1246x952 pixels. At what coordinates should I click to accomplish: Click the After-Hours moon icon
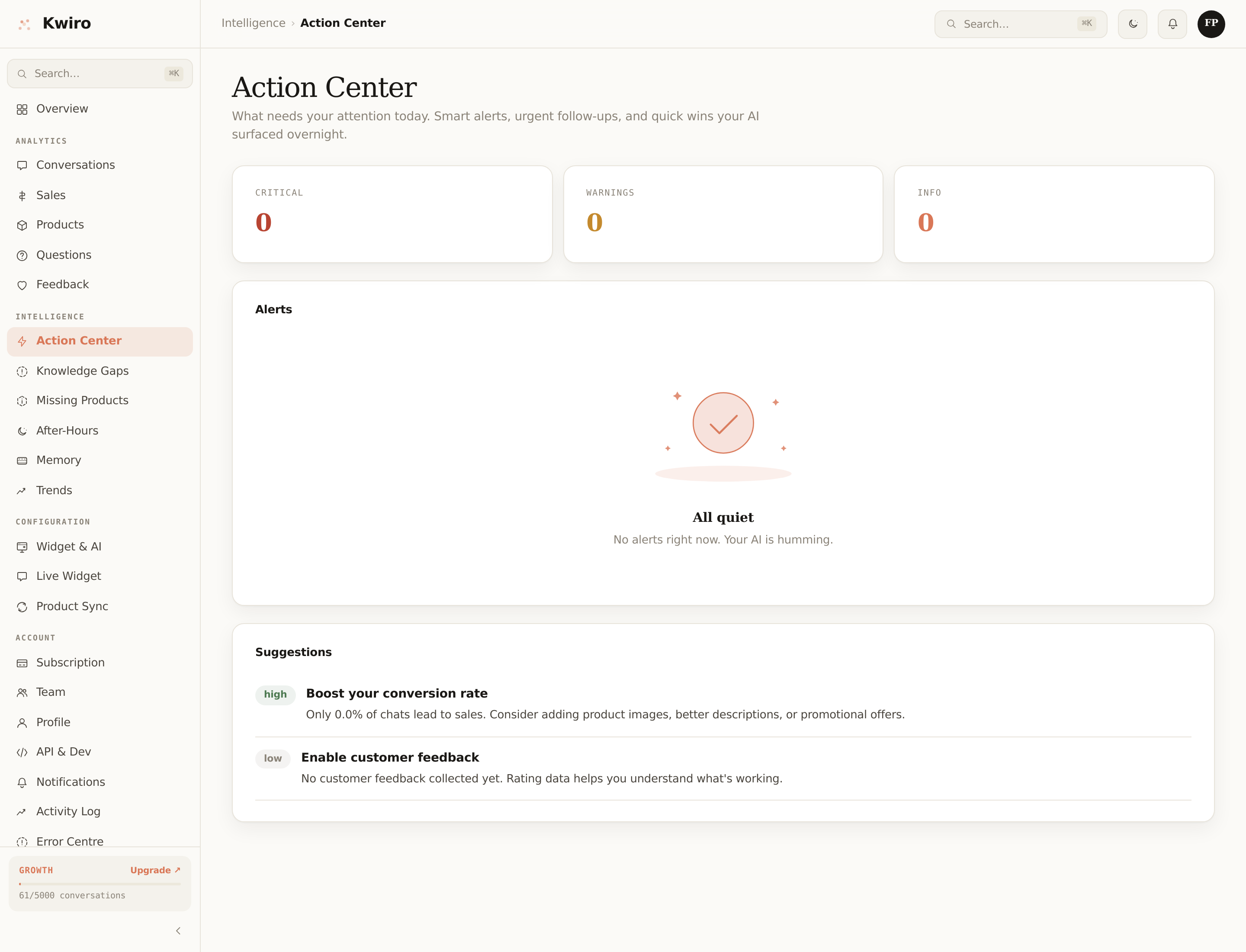tap(22, 431)
